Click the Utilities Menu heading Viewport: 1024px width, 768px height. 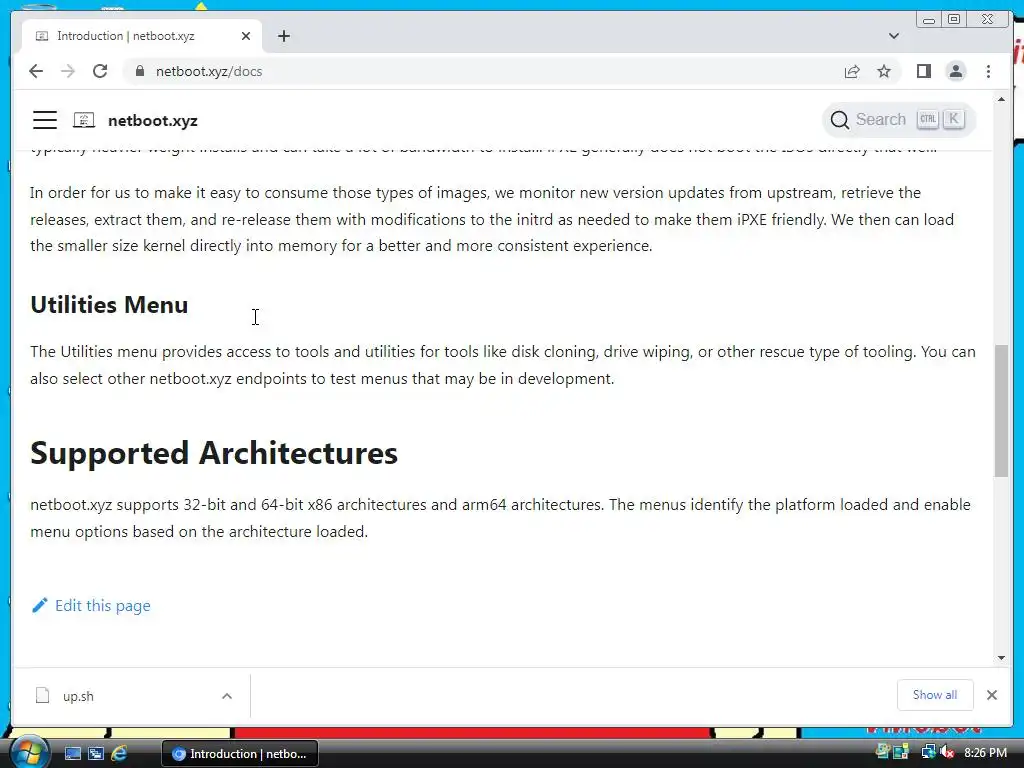109,305
